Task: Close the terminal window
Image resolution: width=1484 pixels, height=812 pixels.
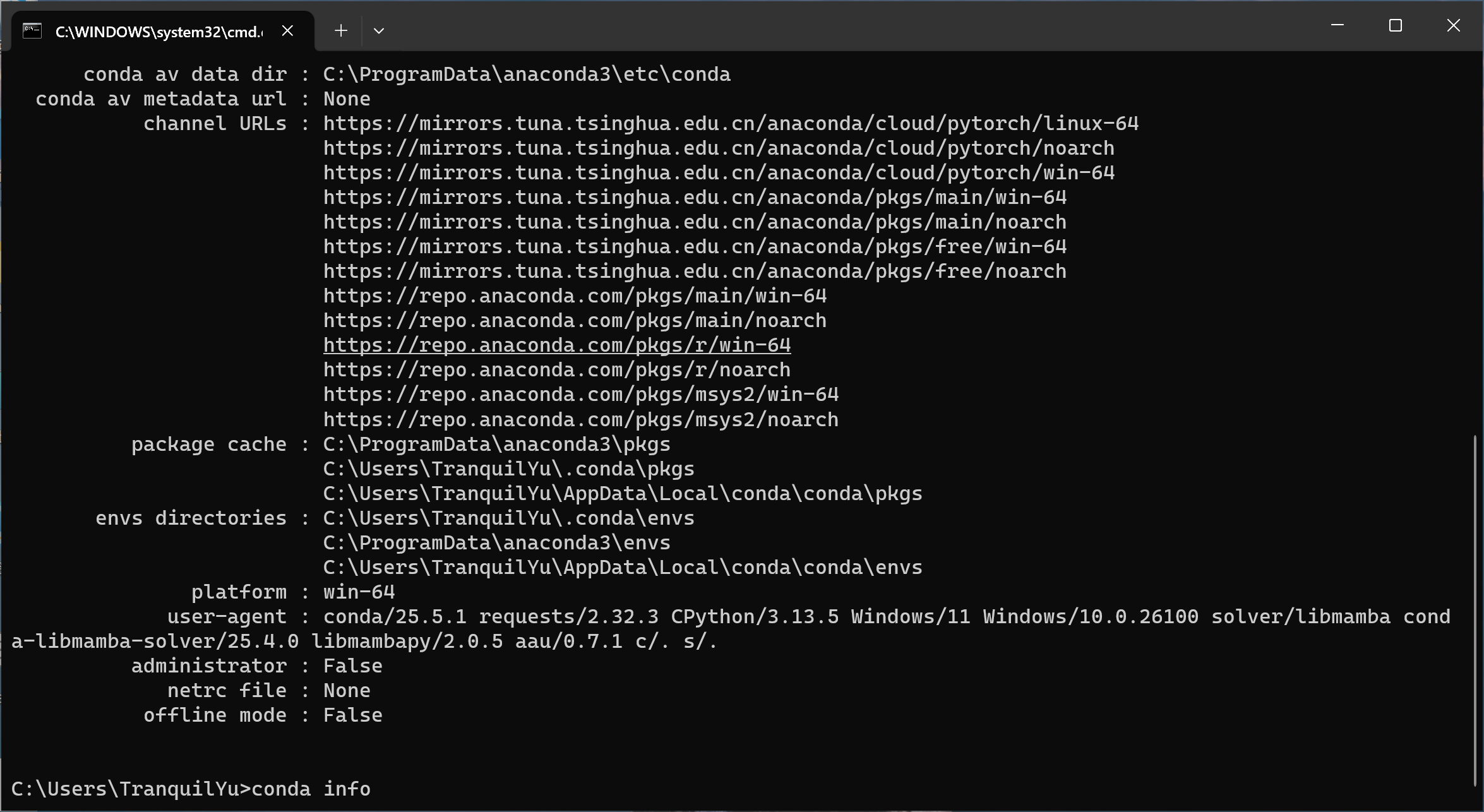Action: [1453, 26]
